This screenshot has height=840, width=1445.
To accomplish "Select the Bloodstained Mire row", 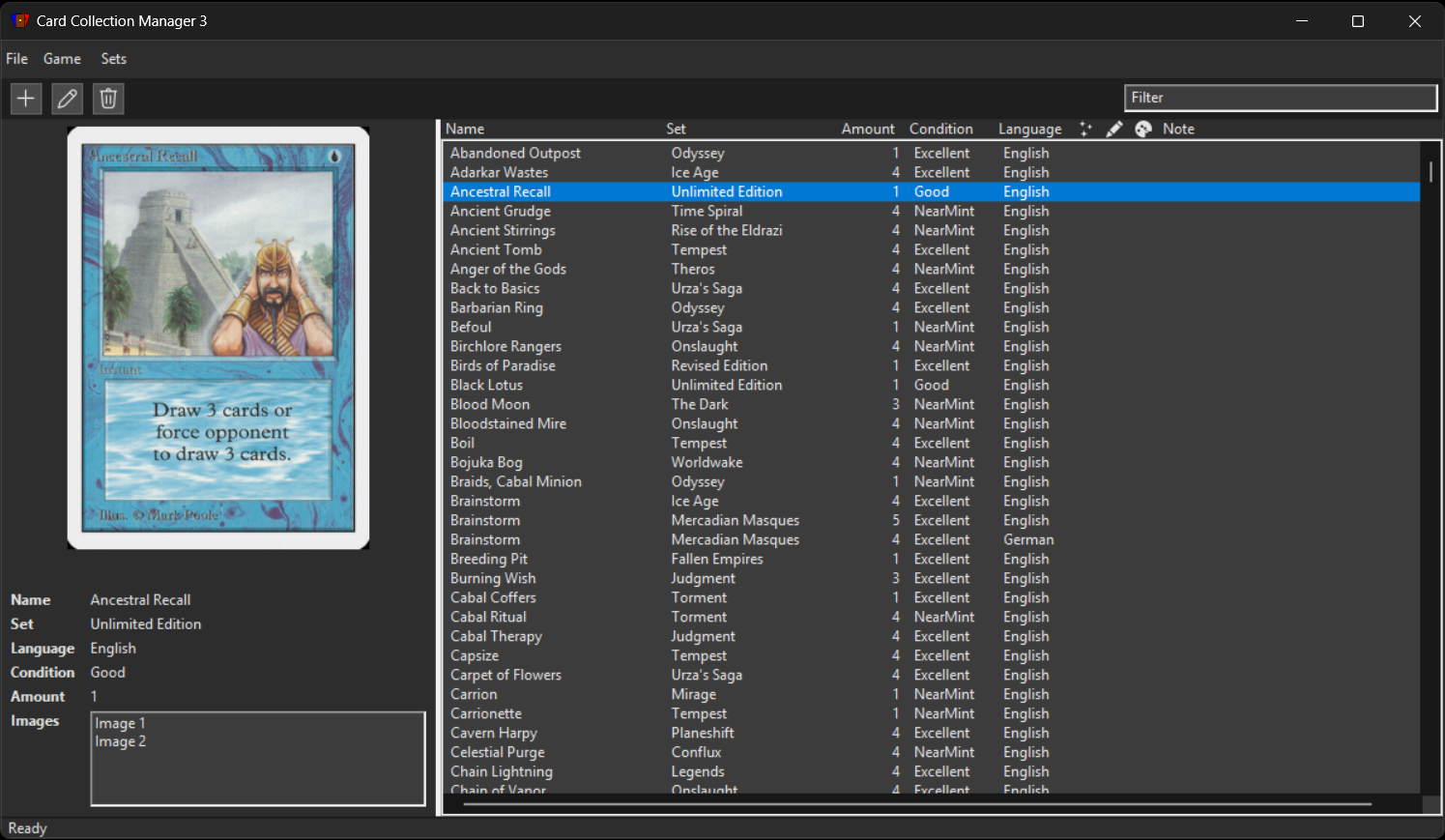I will coord(932,423).
